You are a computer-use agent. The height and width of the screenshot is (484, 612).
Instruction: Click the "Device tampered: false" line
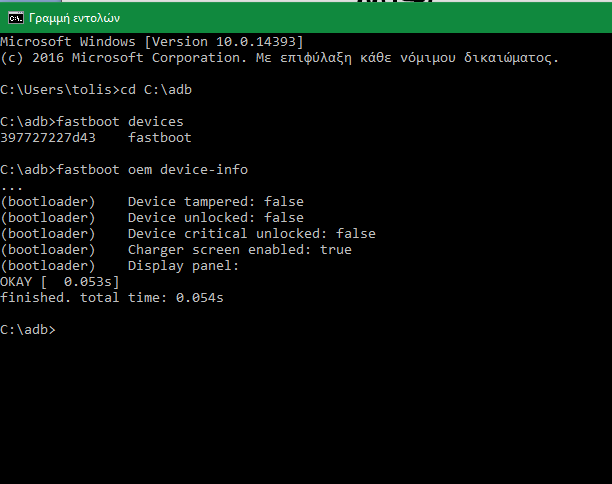[x=215, y=201]
